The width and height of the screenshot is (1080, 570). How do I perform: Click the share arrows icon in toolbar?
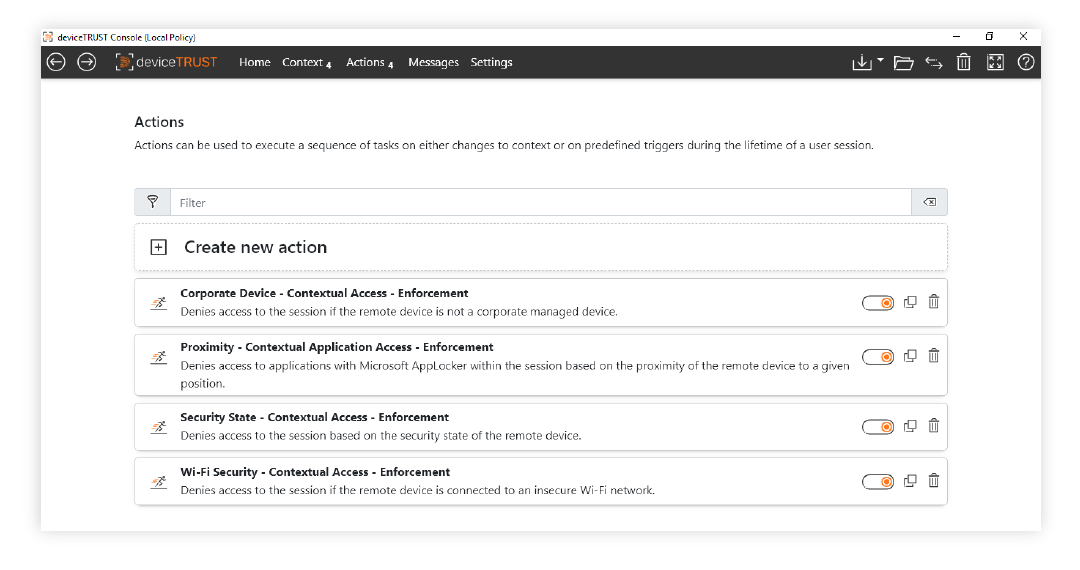933,63
